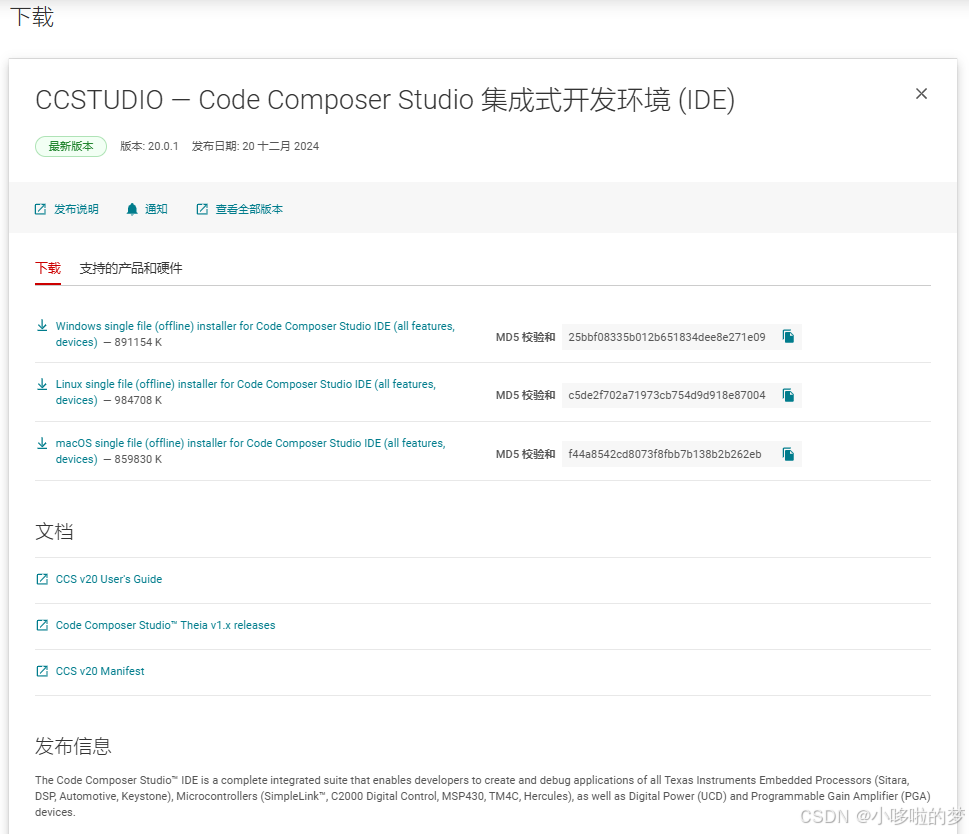This screenshot has height=834, width=969.
Task: Click the download arrow for the macOS installer
Action: point(42,443)
